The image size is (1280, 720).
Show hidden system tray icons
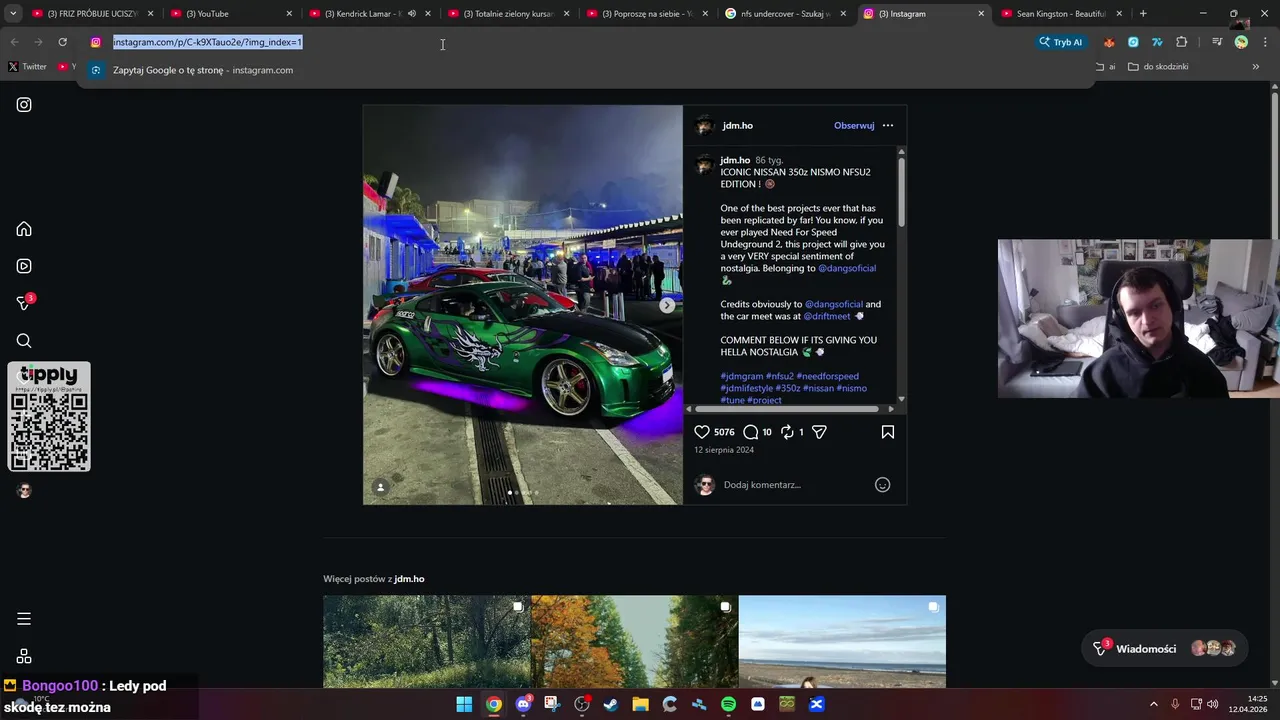coord(1153,704)
